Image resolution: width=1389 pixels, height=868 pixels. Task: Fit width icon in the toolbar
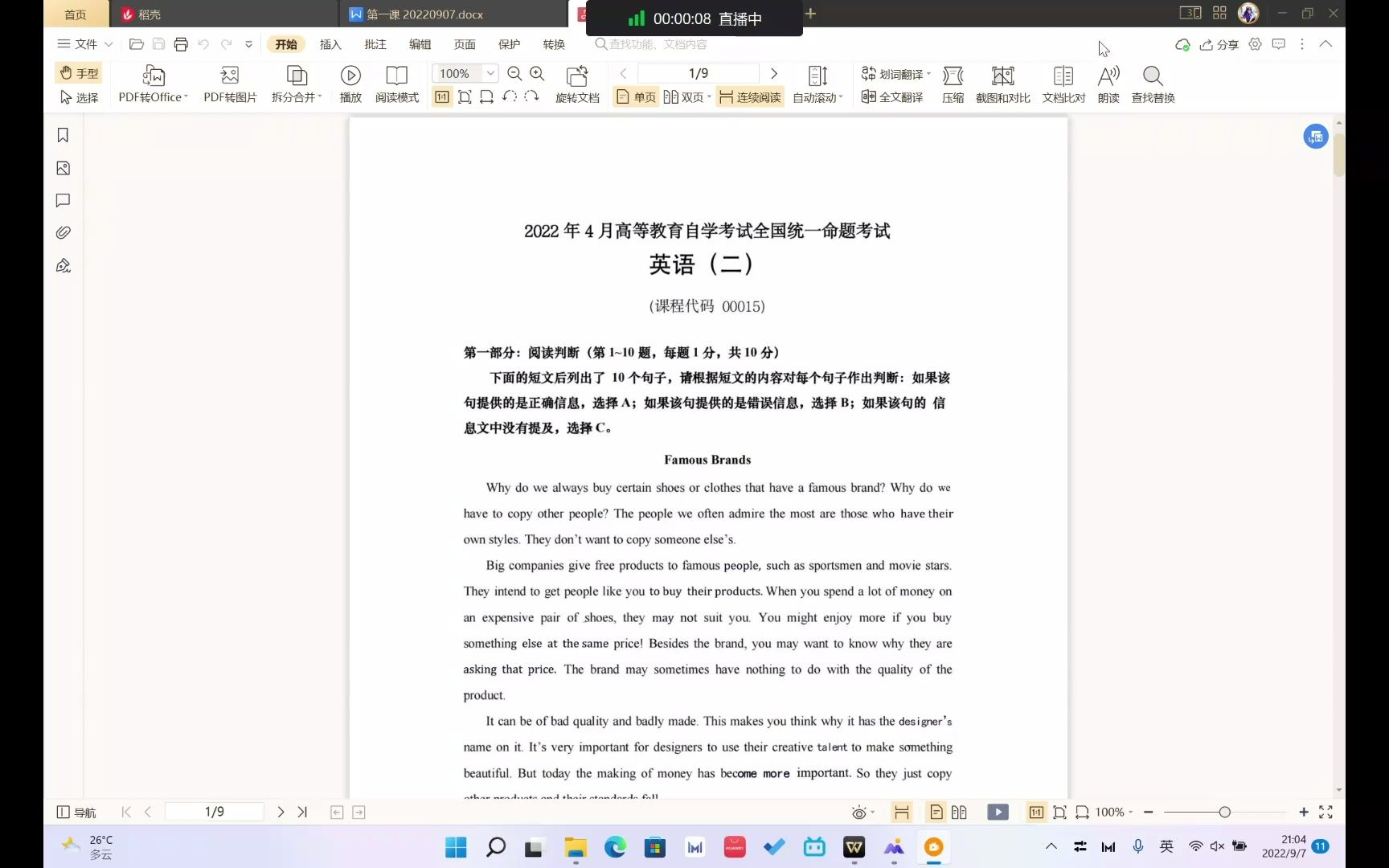(486, 97)
